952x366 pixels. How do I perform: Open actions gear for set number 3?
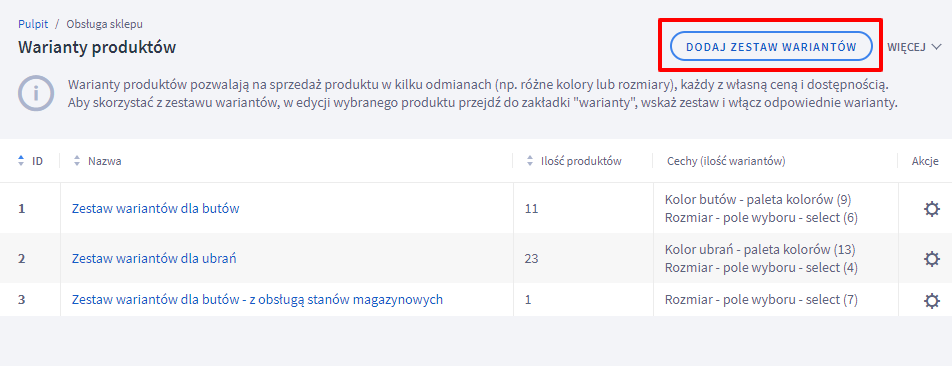coord(931,300)
